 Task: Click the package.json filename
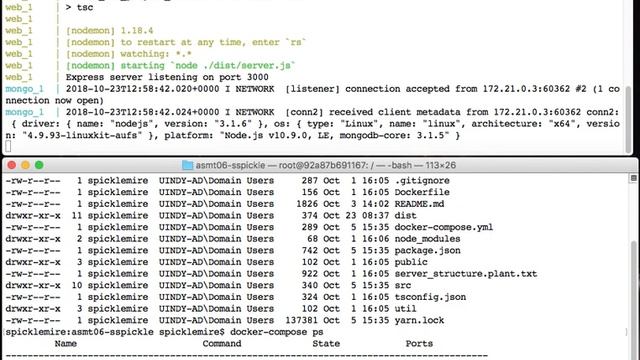point(427,250)
